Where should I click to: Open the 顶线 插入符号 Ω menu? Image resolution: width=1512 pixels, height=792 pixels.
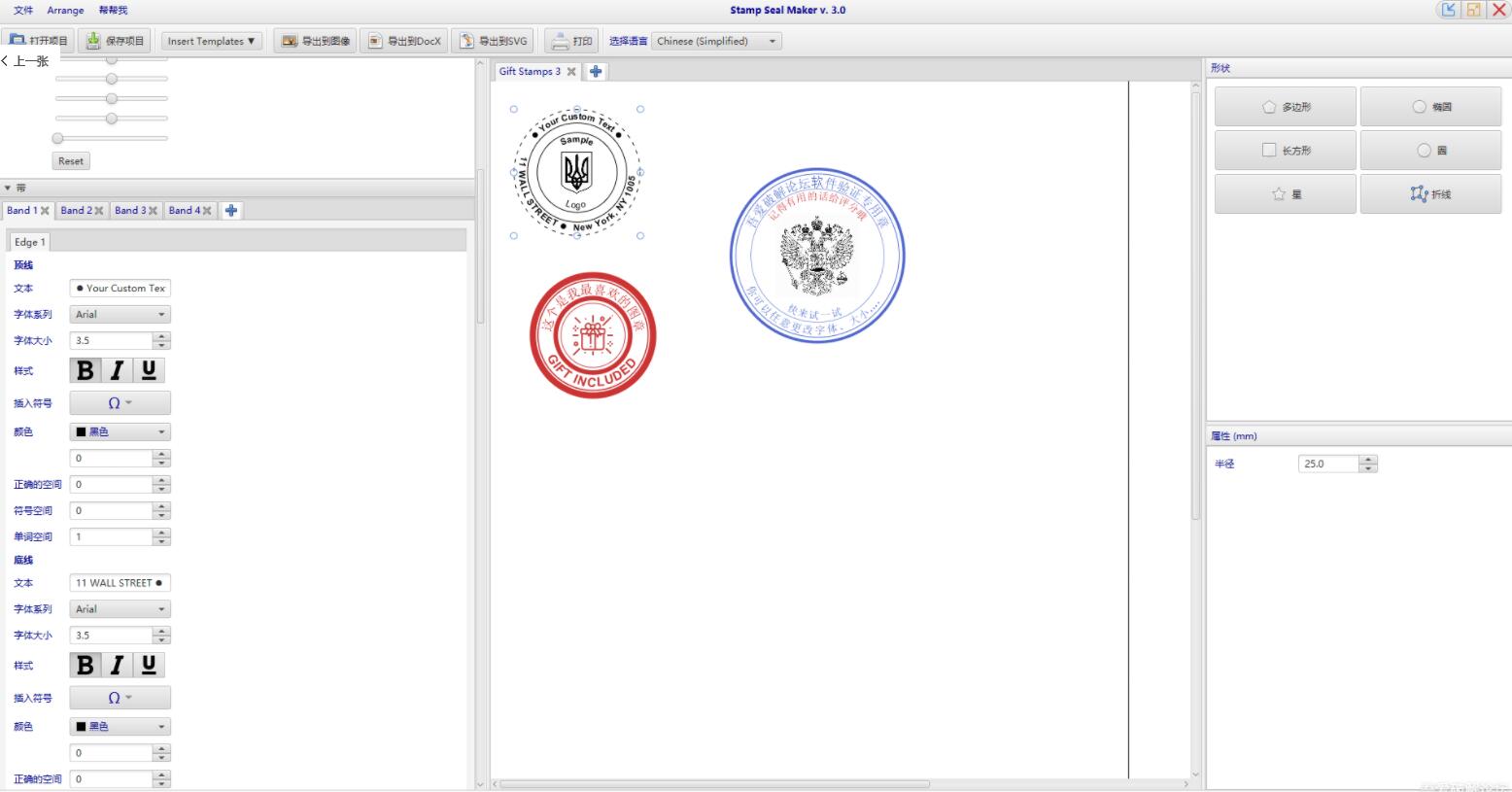click(120, 402)
